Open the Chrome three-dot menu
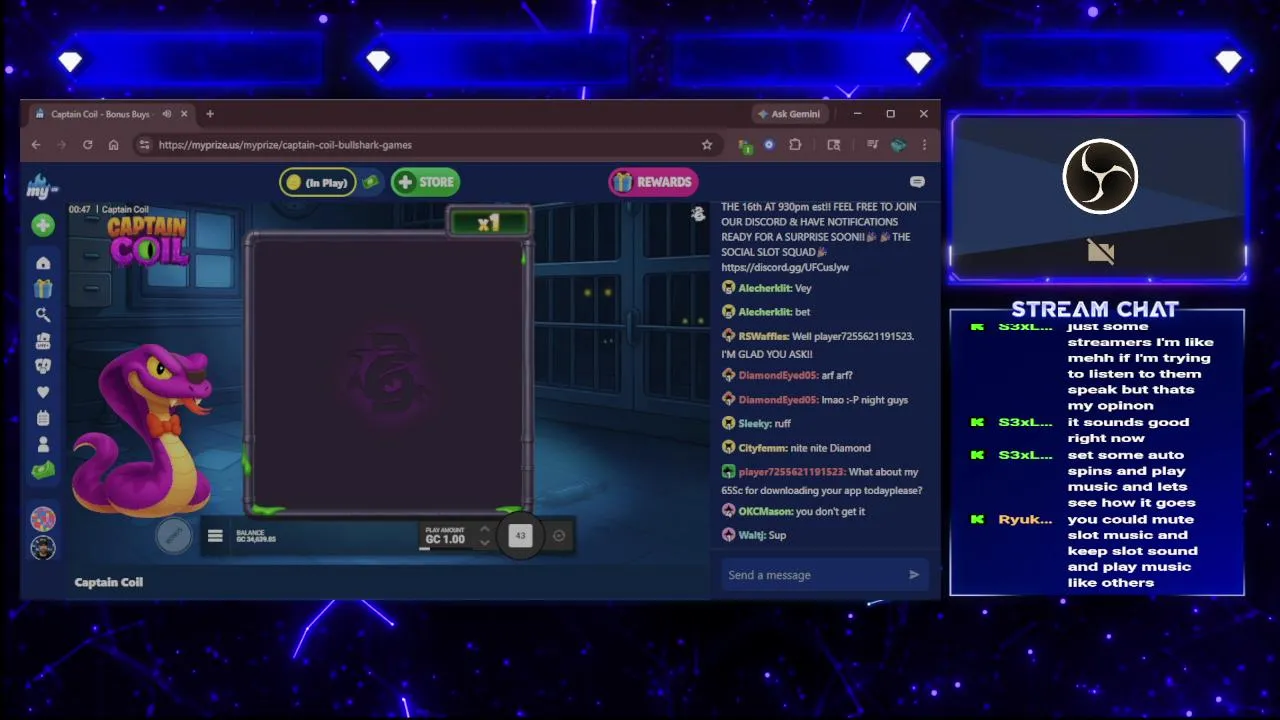 (x=924, y=145)
